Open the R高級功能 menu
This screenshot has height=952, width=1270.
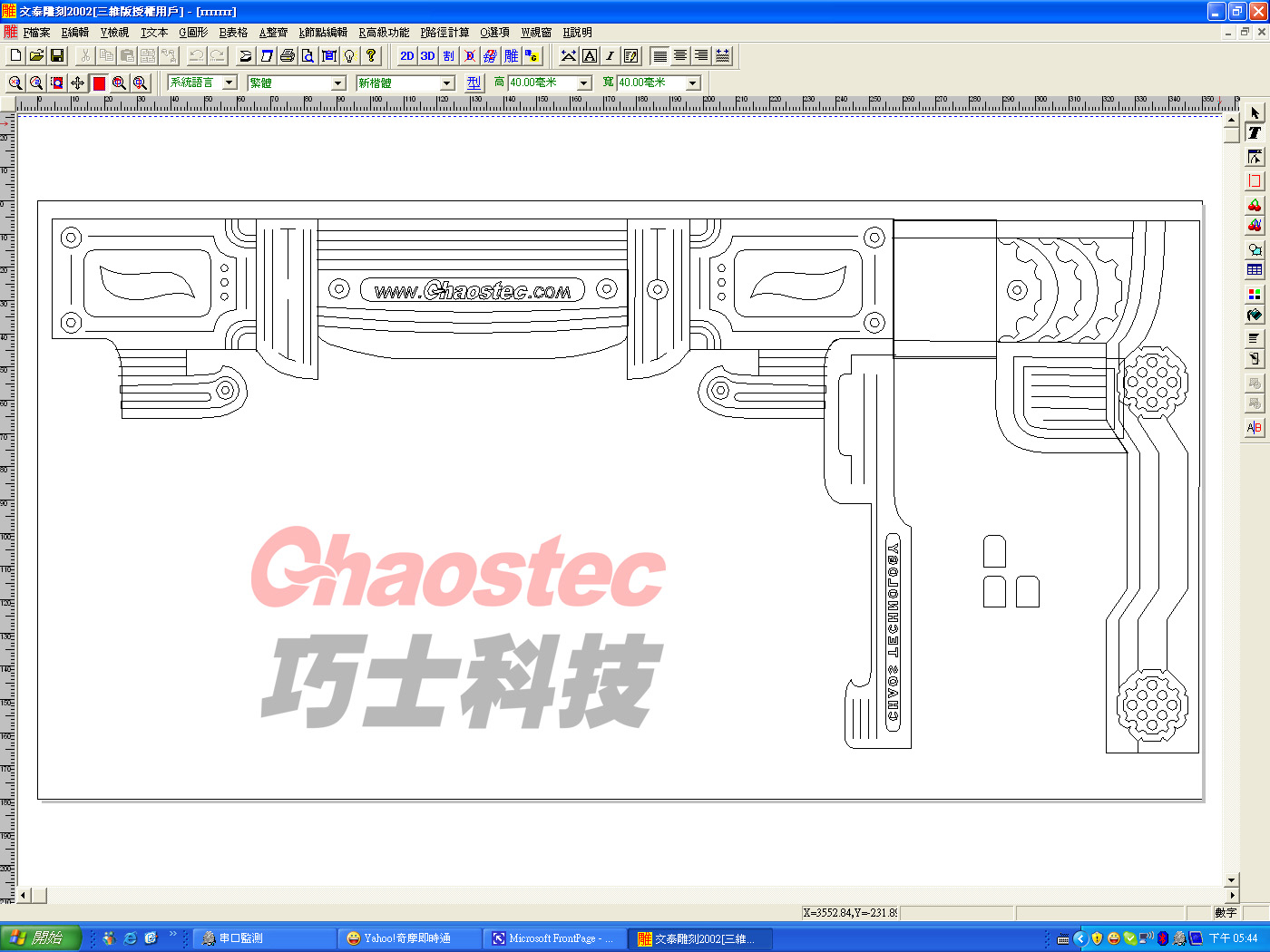tap(384, 33)
